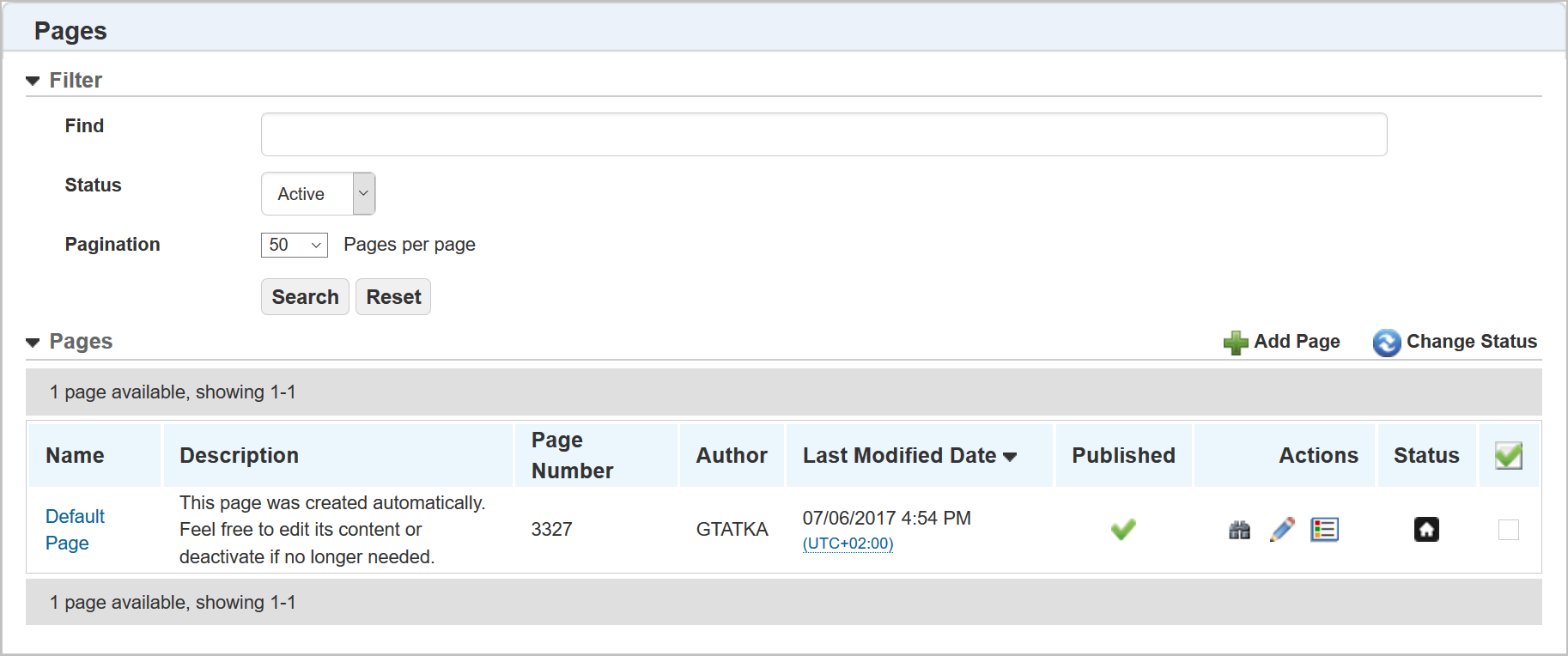
Task: Collapse the Pages section
Action: (33, 343)
